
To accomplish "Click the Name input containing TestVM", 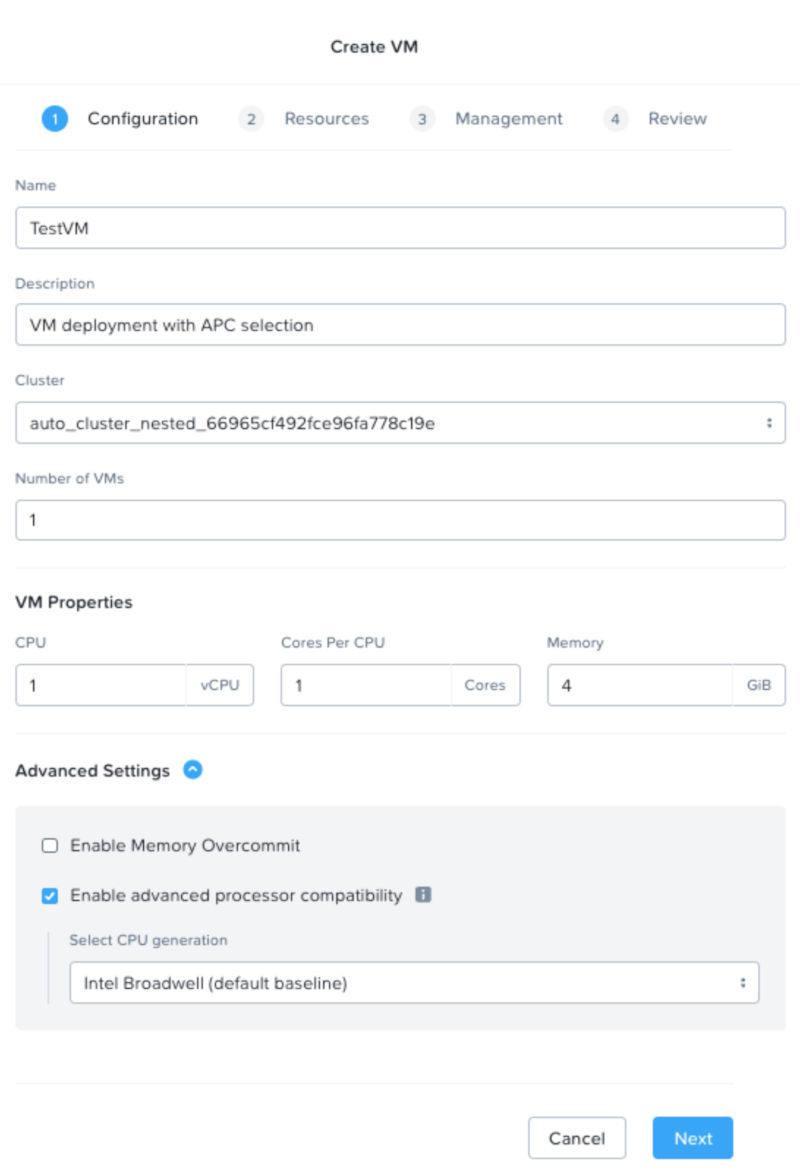I will pos(400,227).
